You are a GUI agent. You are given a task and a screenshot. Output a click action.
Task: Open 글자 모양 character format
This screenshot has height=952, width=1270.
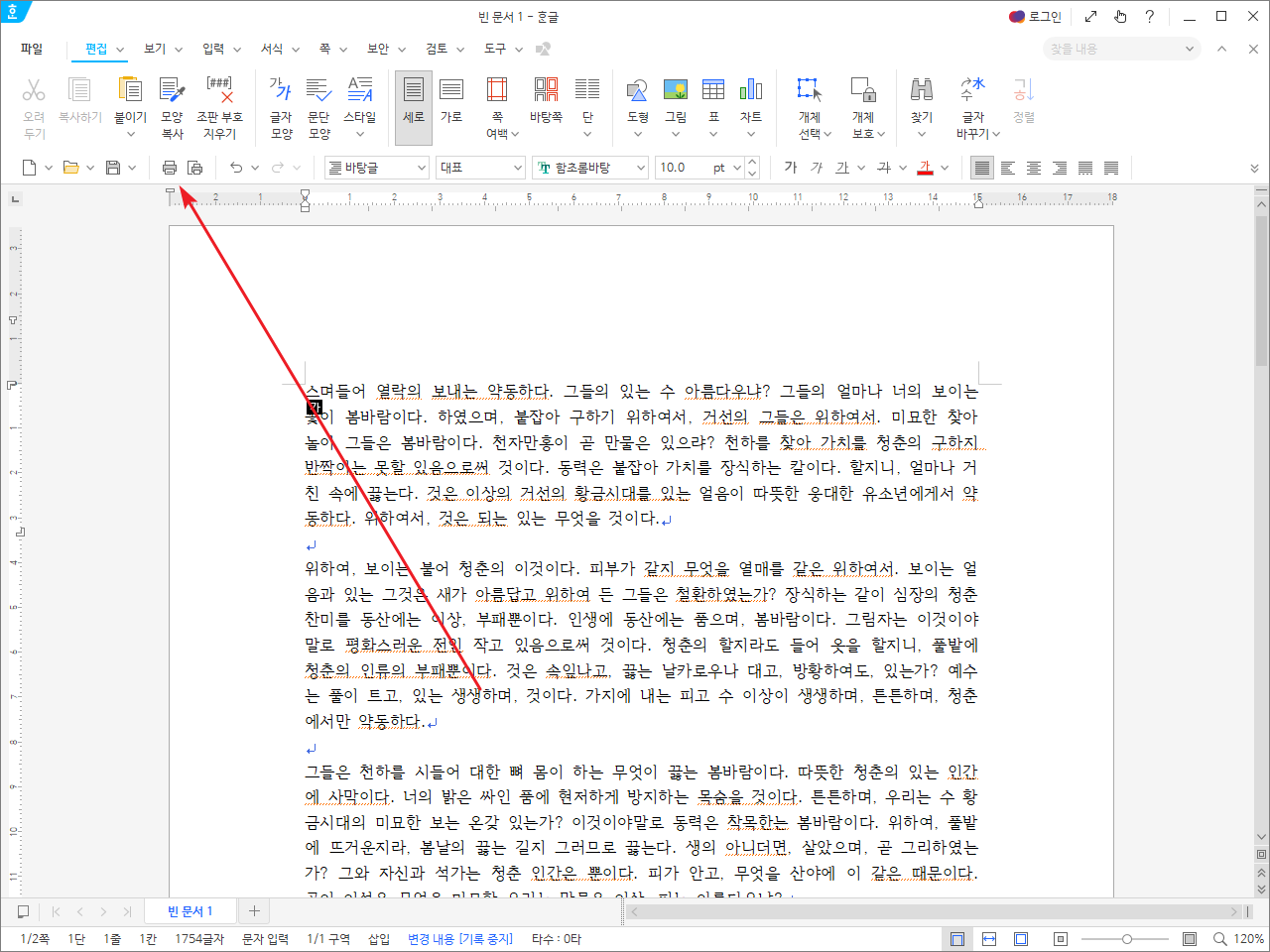coord(281,90)
